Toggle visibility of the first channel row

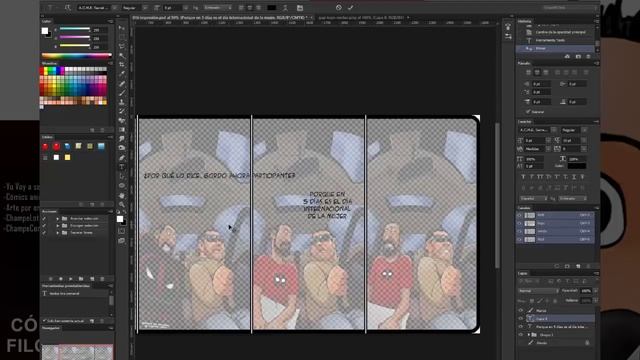click(x=520, y=215)
